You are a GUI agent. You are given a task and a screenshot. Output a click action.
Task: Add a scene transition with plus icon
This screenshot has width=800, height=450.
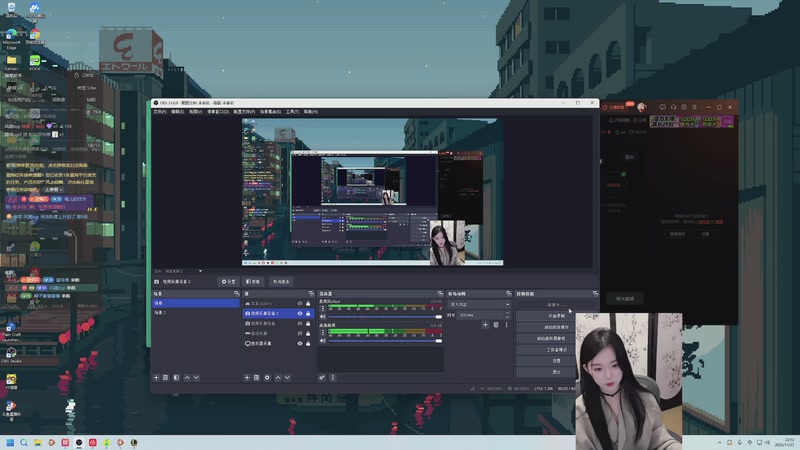click(x=485, y=324)
